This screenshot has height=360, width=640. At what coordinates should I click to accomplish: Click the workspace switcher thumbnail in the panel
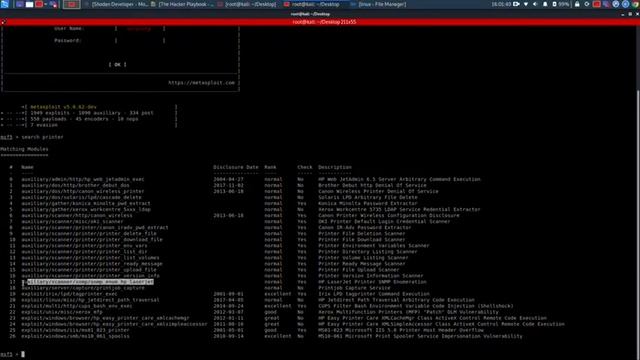point(71,4)
